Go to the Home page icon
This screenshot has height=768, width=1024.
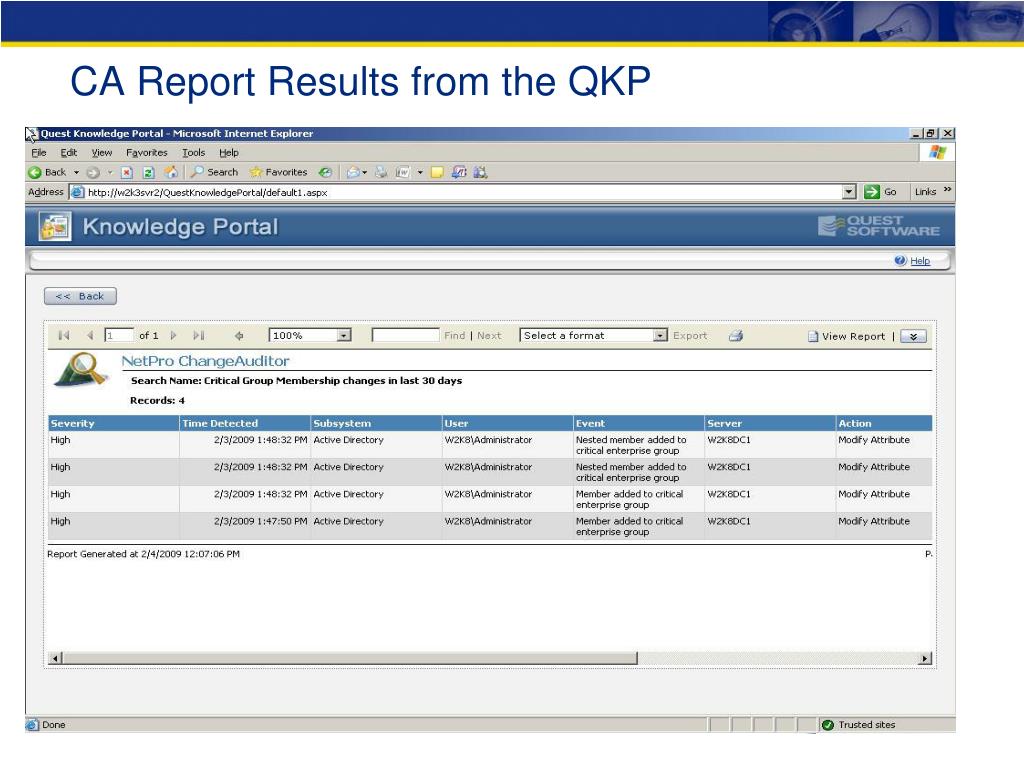click(x=171, y=172)
